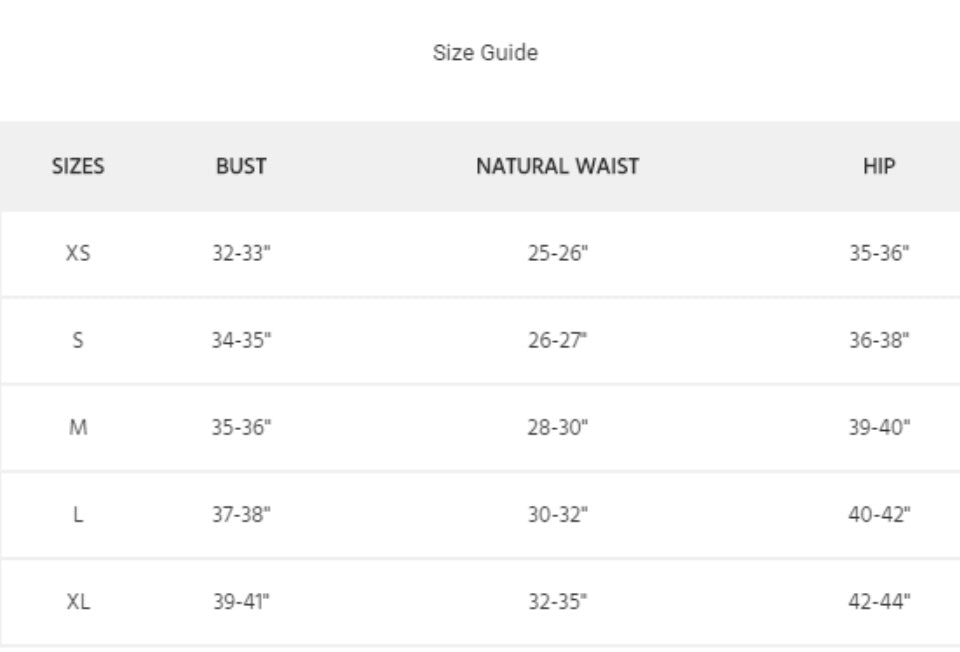The image size is (960, 652).
Task: Click the M size row label
Action: tap(78, 427)
